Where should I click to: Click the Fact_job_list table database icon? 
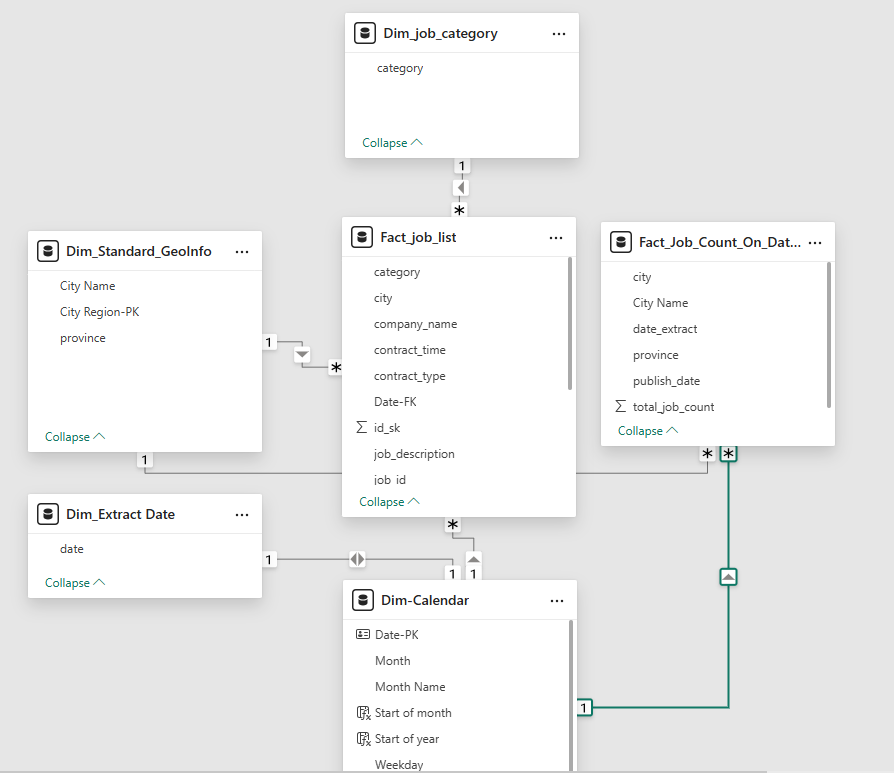362,237
